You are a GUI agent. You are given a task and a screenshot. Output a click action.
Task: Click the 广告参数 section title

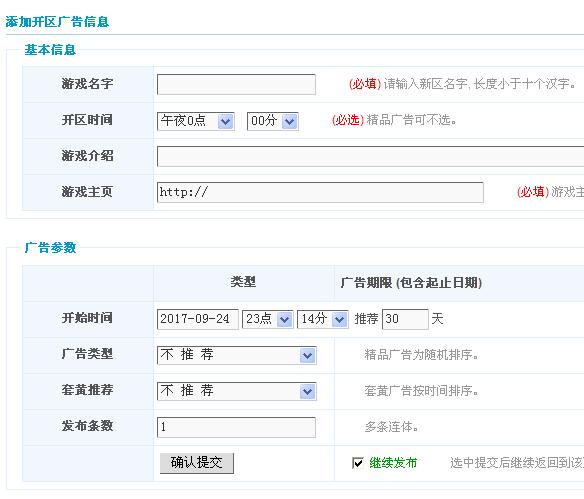point(50,248)
